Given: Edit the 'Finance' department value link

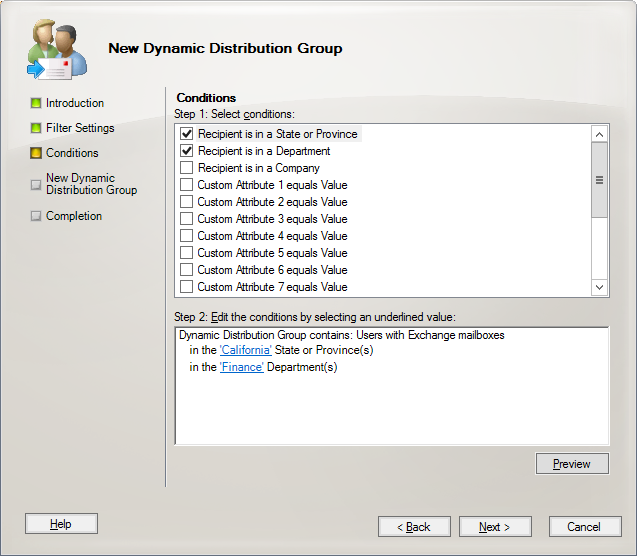Looking at the screenshot, I should pyautogui.click(x=242, y=367).
